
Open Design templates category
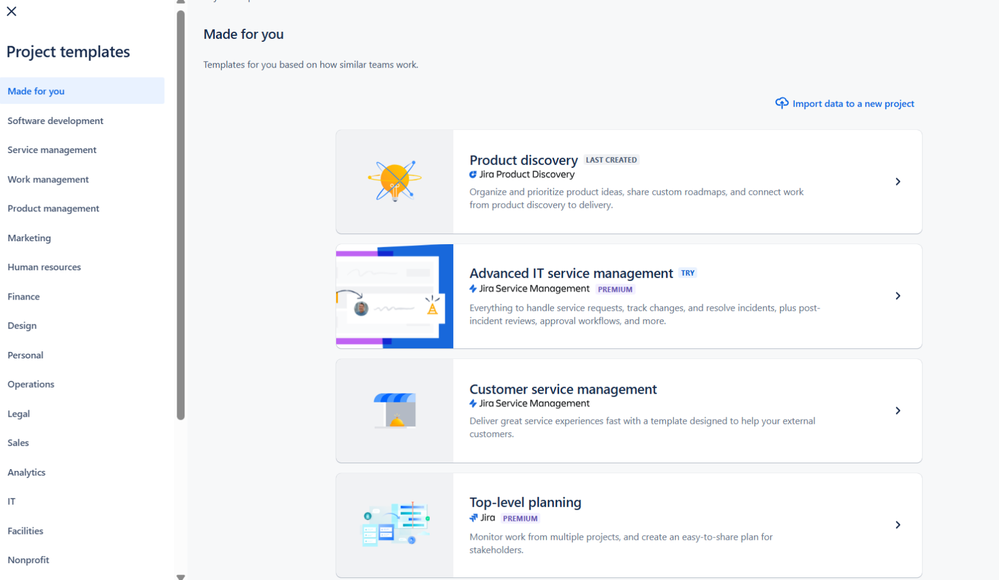[22, 326]
